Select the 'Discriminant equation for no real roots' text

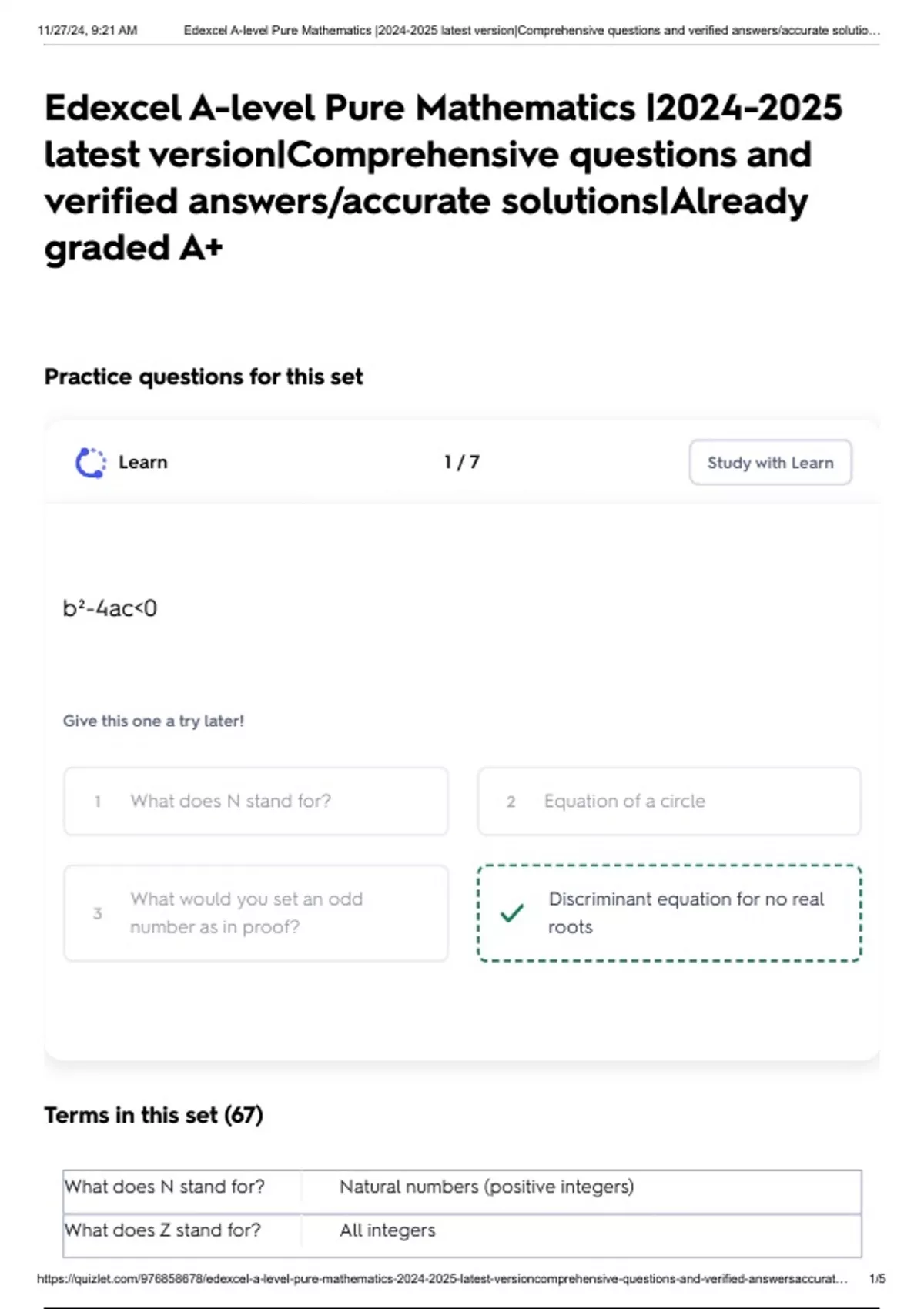(685, 912)
